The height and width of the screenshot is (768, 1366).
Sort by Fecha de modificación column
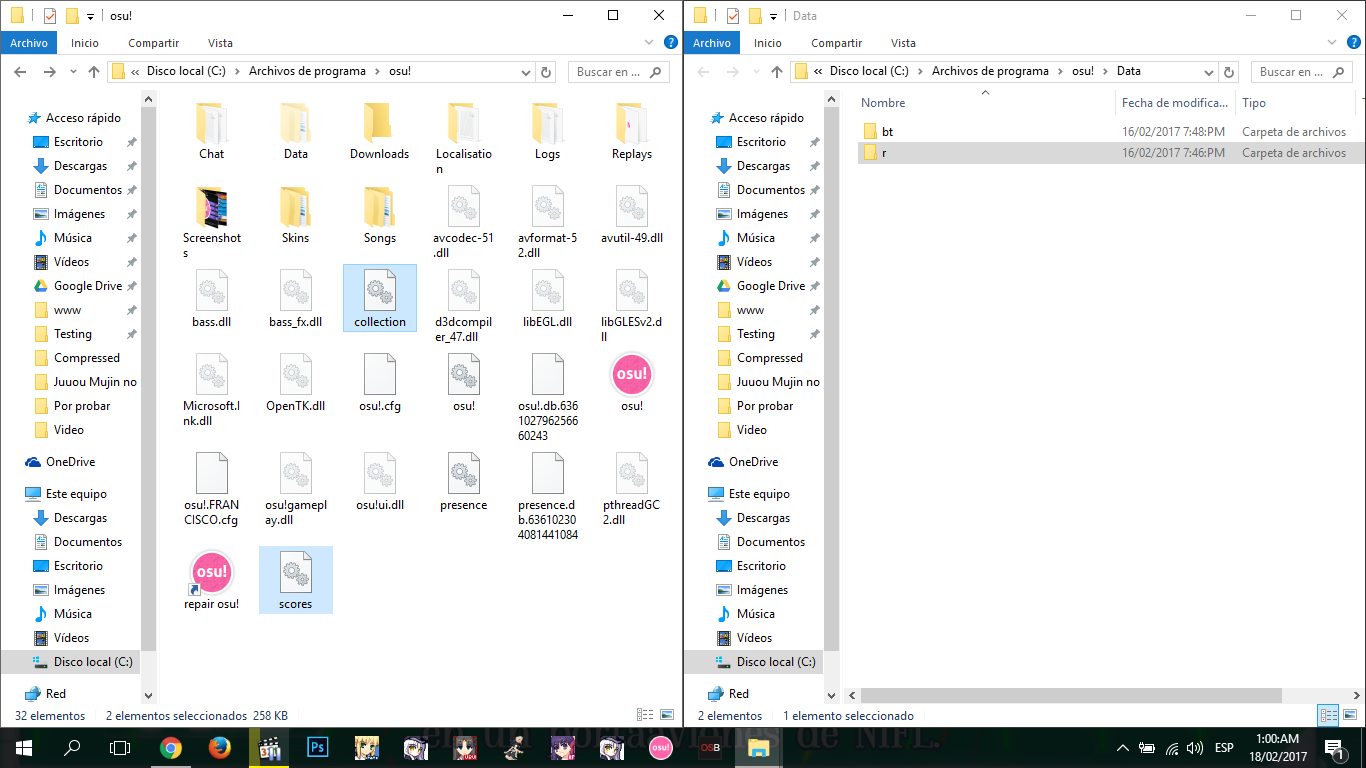(x=1175, y=103)
